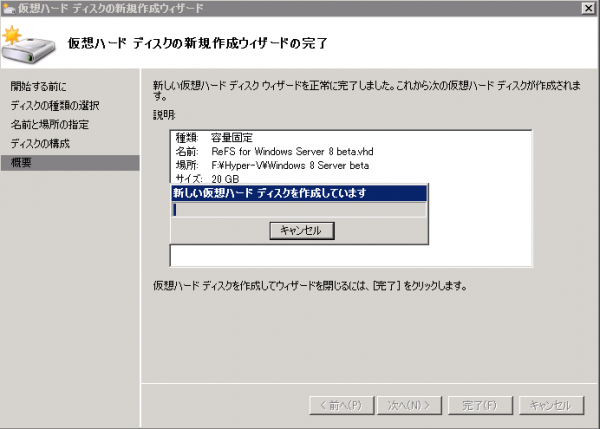The image size is (600, 429).
Task: Click the disk creation progress bar
Action: tap(299, 210)
